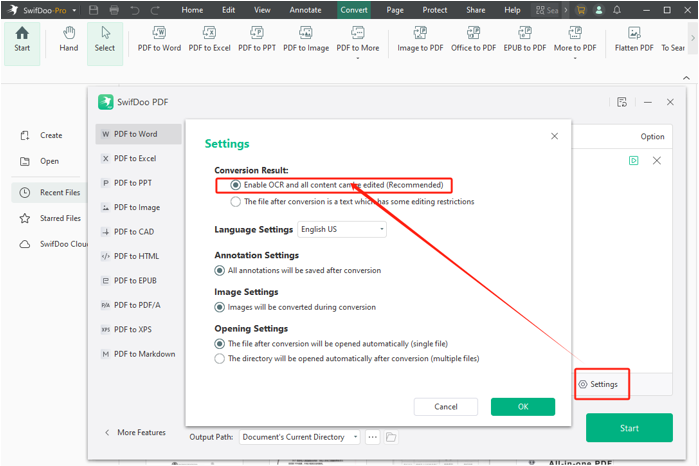Screen dimensions: 699x466
Task: Open Output Path directory dropdown
Action: (300, 437)
